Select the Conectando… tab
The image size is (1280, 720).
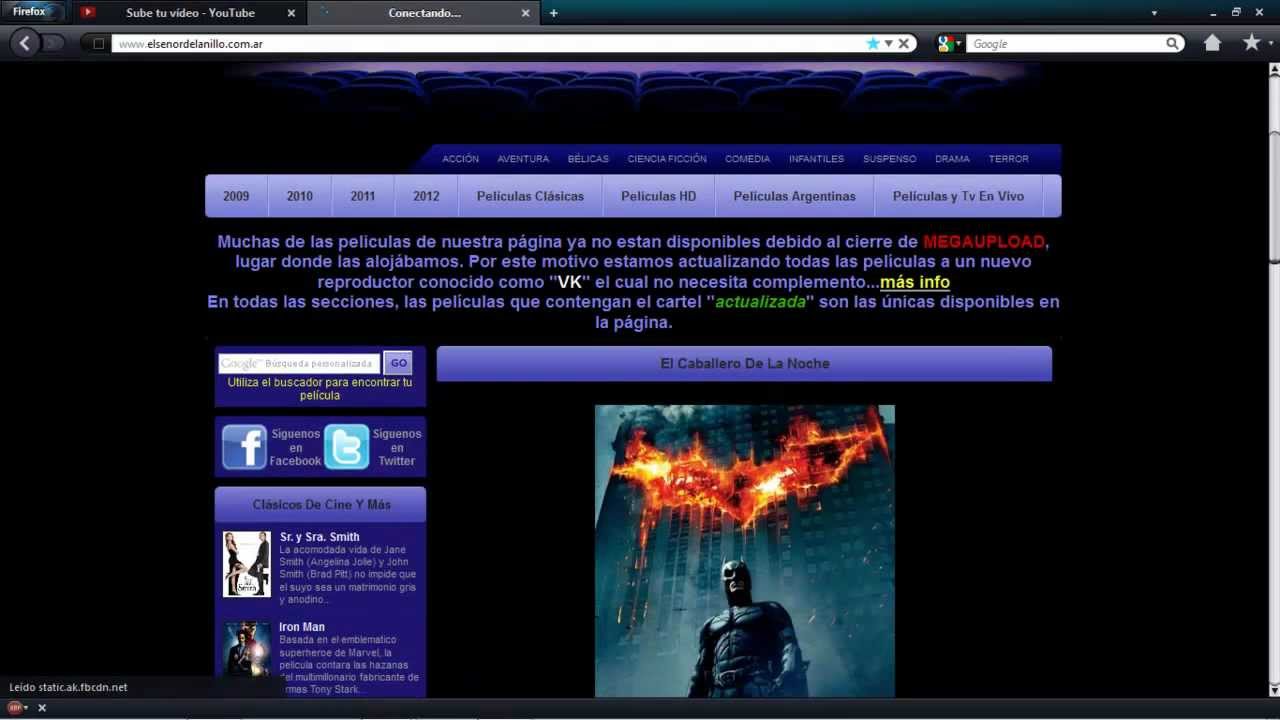coord(424,13)
